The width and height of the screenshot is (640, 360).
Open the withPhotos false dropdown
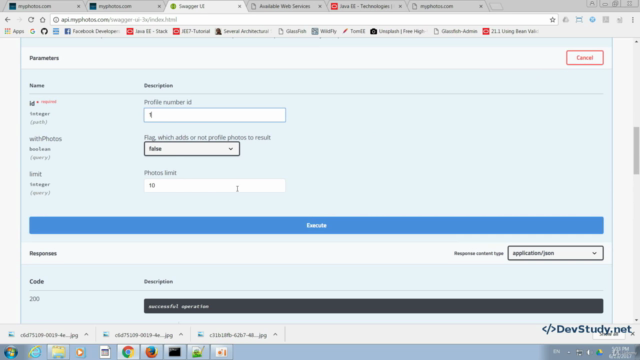click(x=191, y=149)
